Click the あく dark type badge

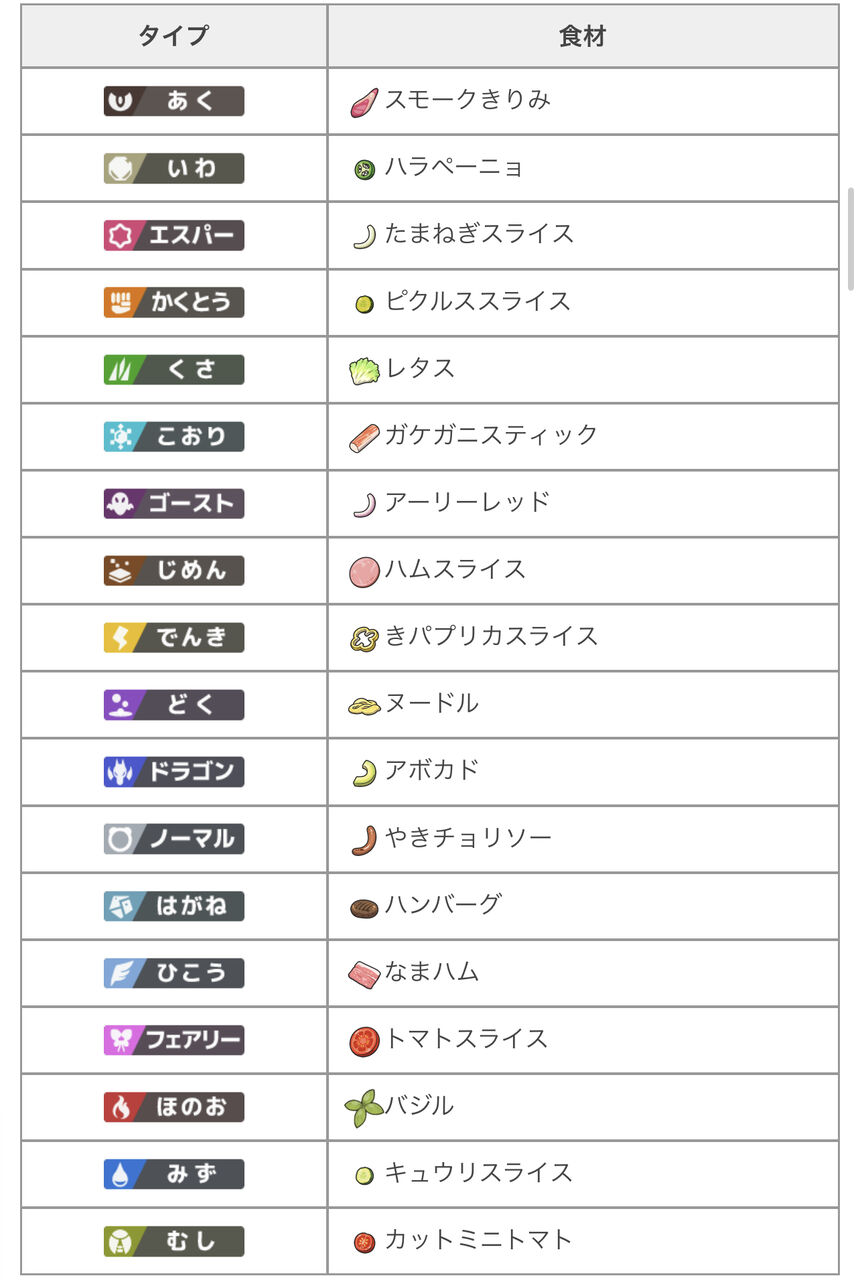174,101
